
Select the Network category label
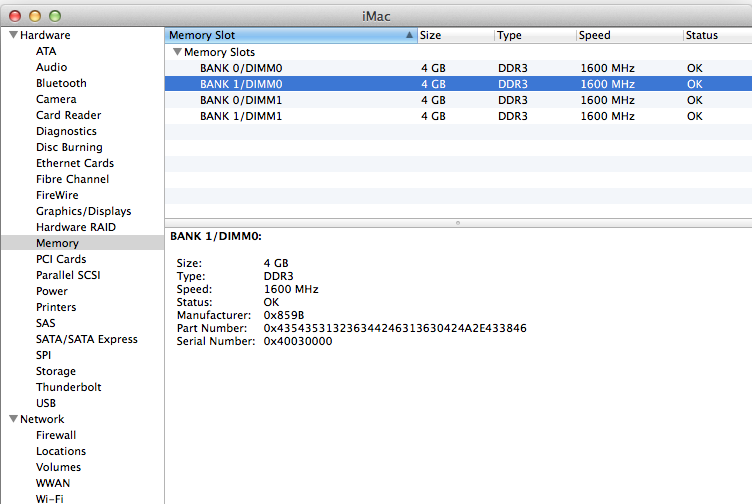pos(42,419)
